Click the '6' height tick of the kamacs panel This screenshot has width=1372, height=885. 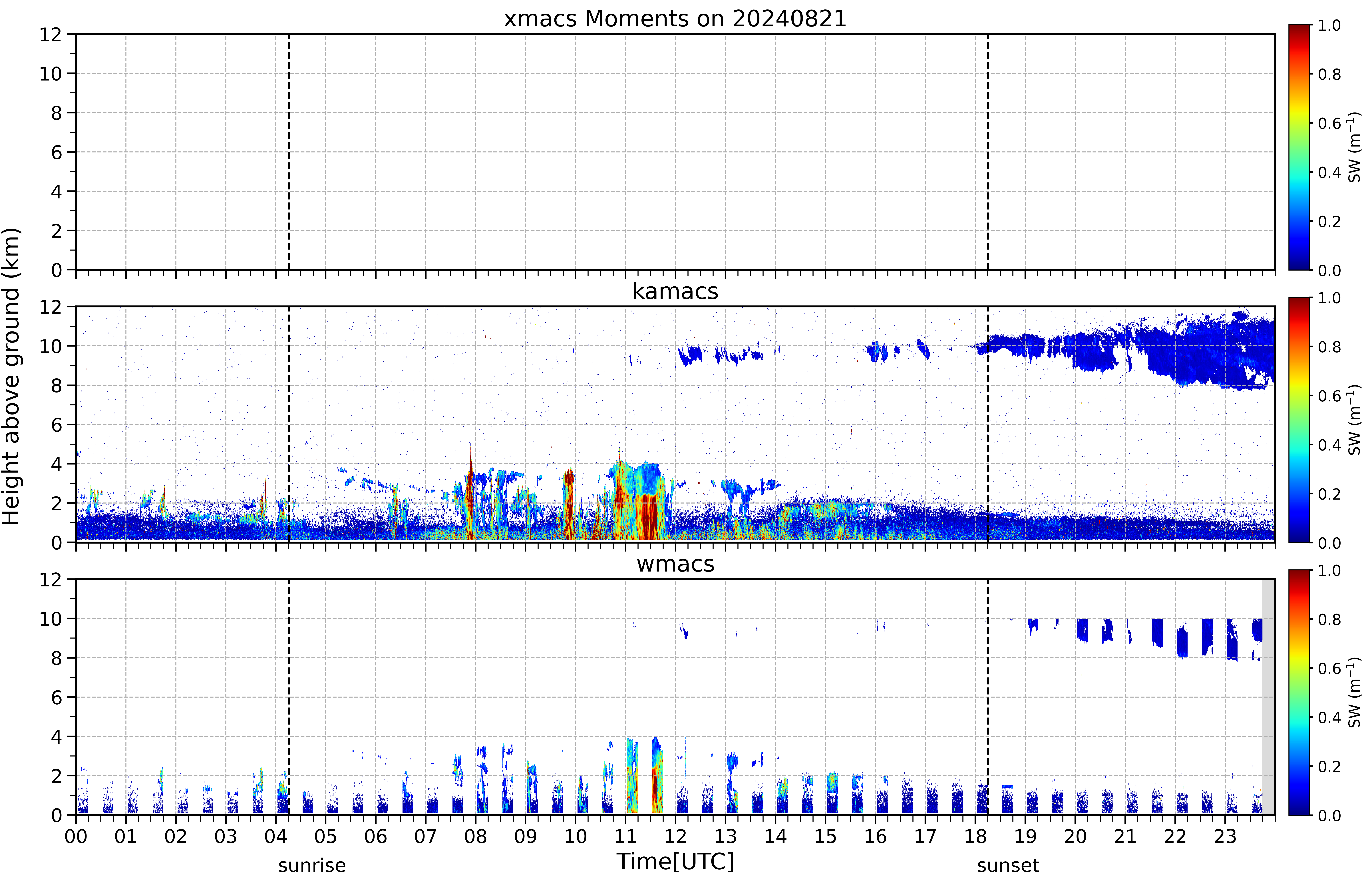[56, 425]
